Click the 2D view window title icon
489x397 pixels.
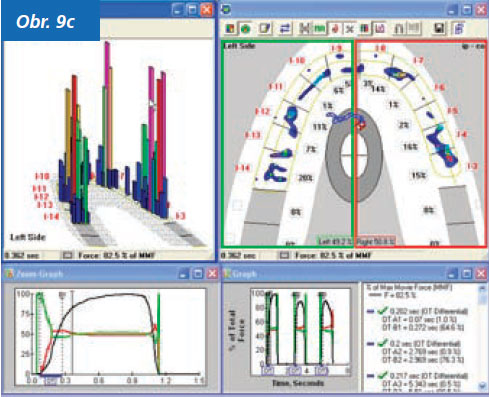[x=226, y=9]
